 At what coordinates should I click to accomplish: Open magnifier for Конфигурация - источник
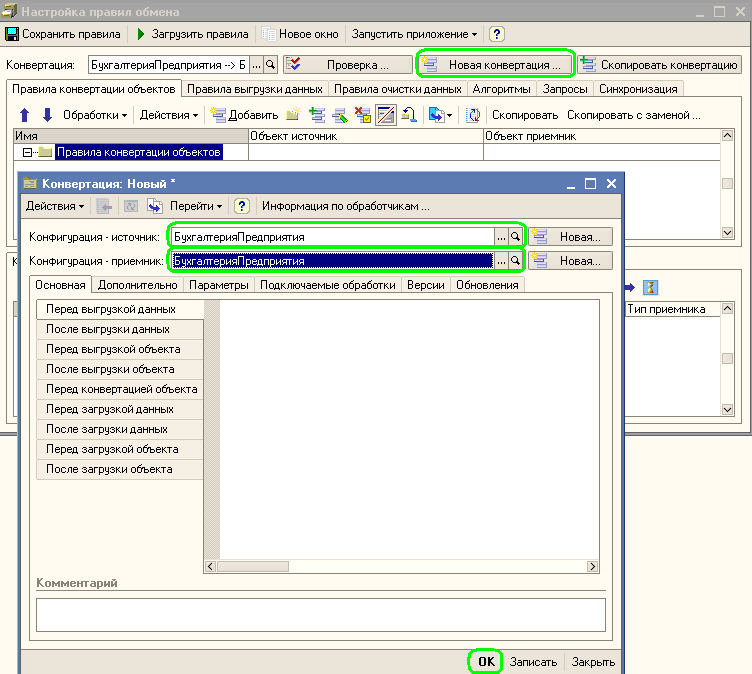(515, 237)
